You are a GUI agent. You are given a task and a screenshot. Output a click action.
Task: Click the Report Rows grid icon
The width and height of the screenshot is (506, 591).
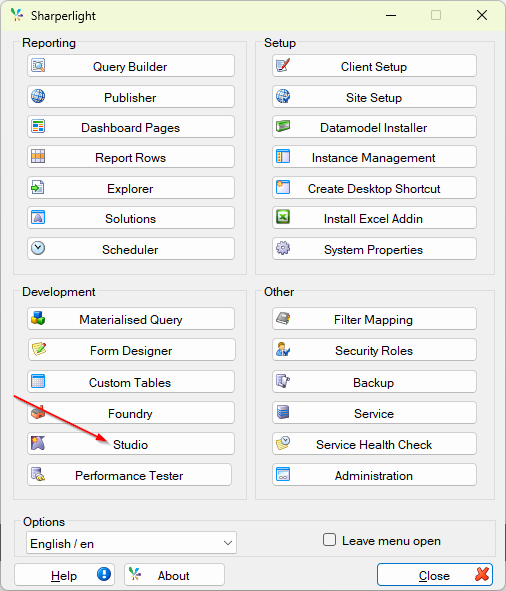38,156
